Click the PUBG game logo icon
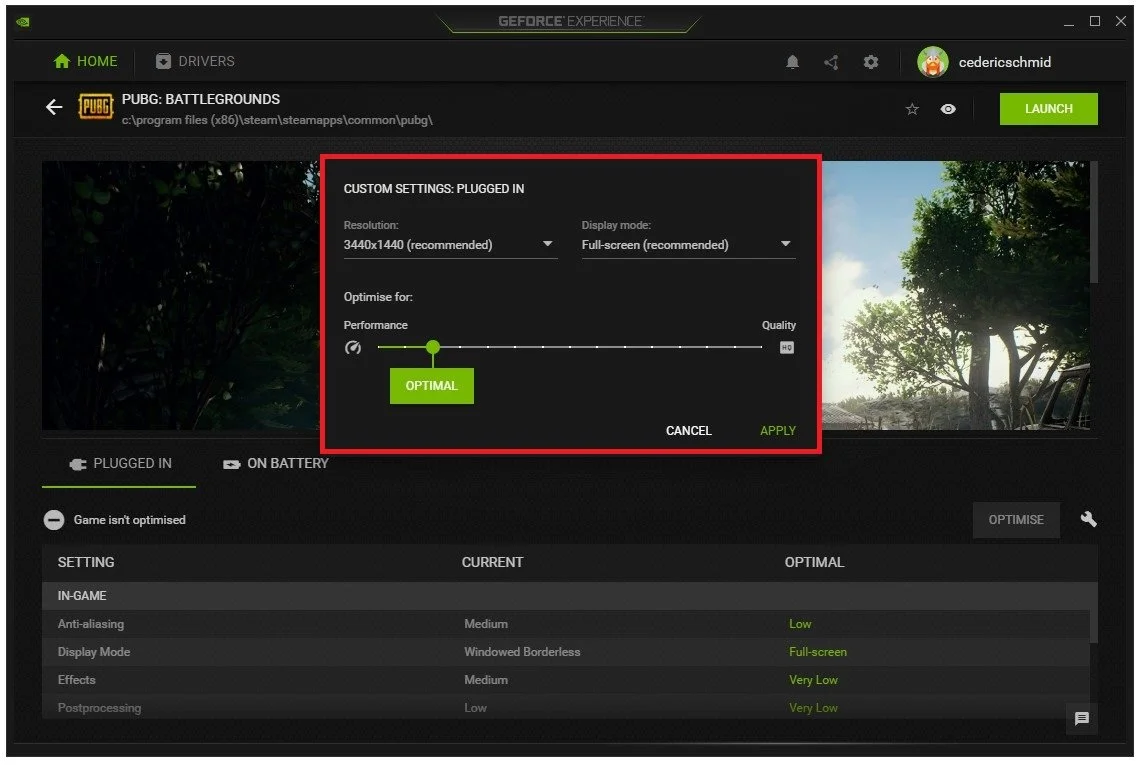The height and width of the screenshot is (765, 1141). tap(95, 106)
